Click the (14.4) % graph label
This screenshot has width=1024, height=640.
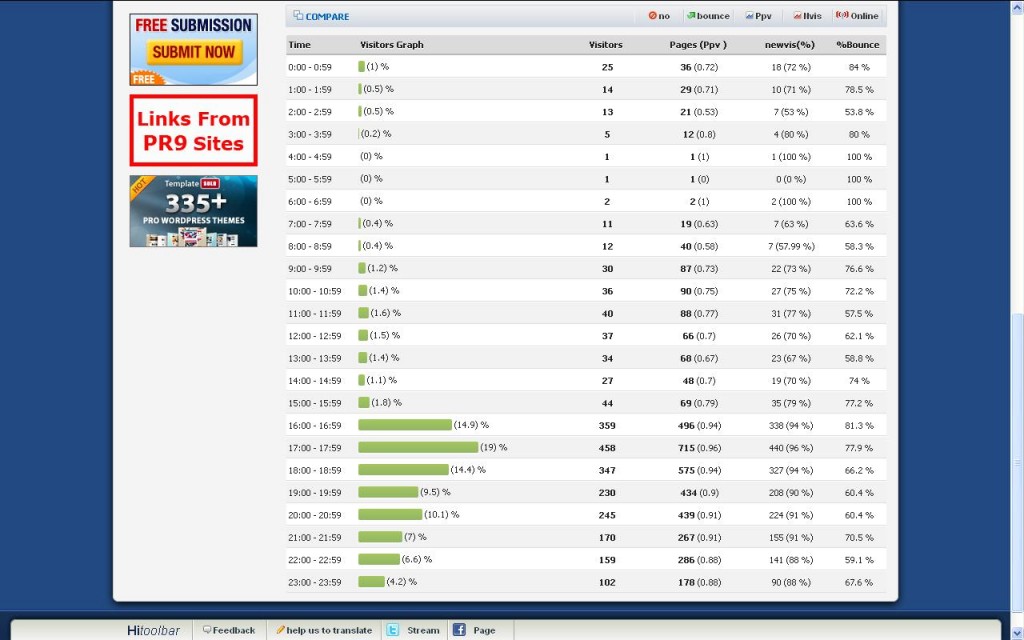tap(468, 470)
